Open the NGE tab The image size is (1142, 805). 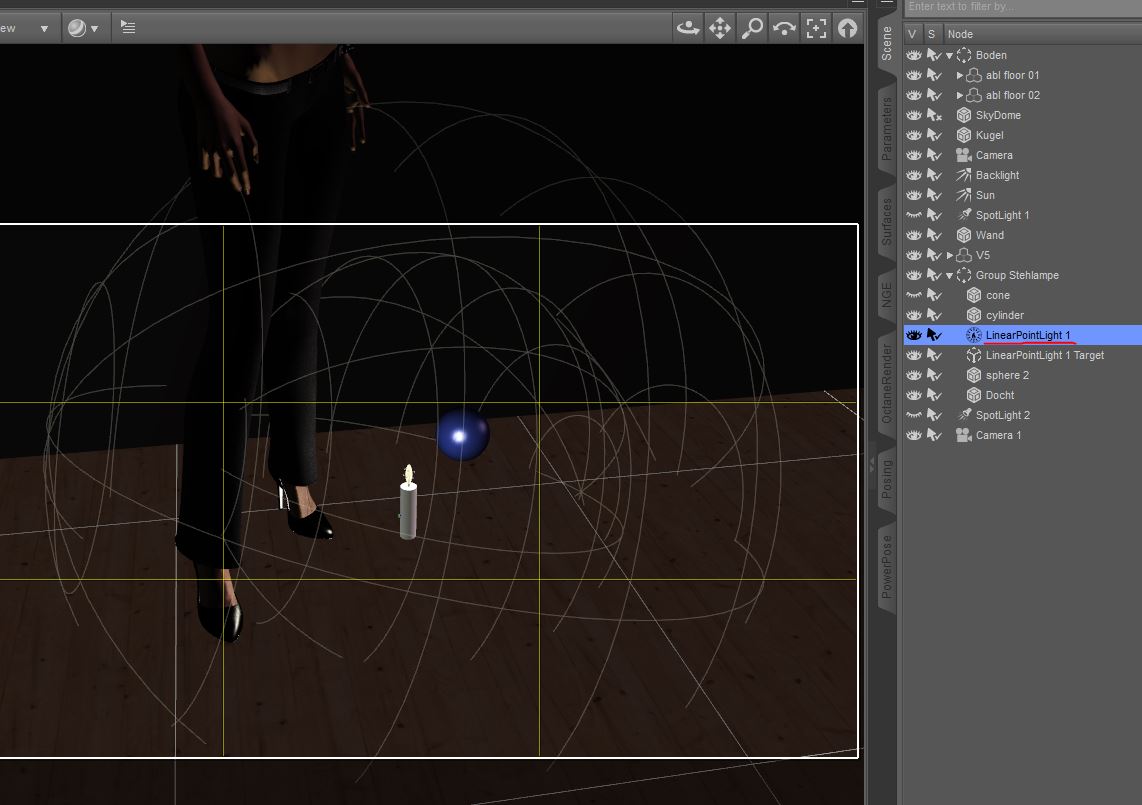(886, 294)
